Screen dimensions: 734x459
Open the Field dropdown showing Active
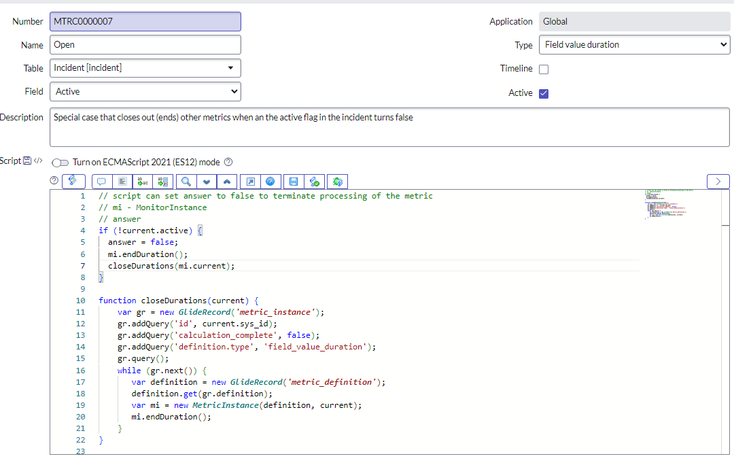[x=145, y=92]
